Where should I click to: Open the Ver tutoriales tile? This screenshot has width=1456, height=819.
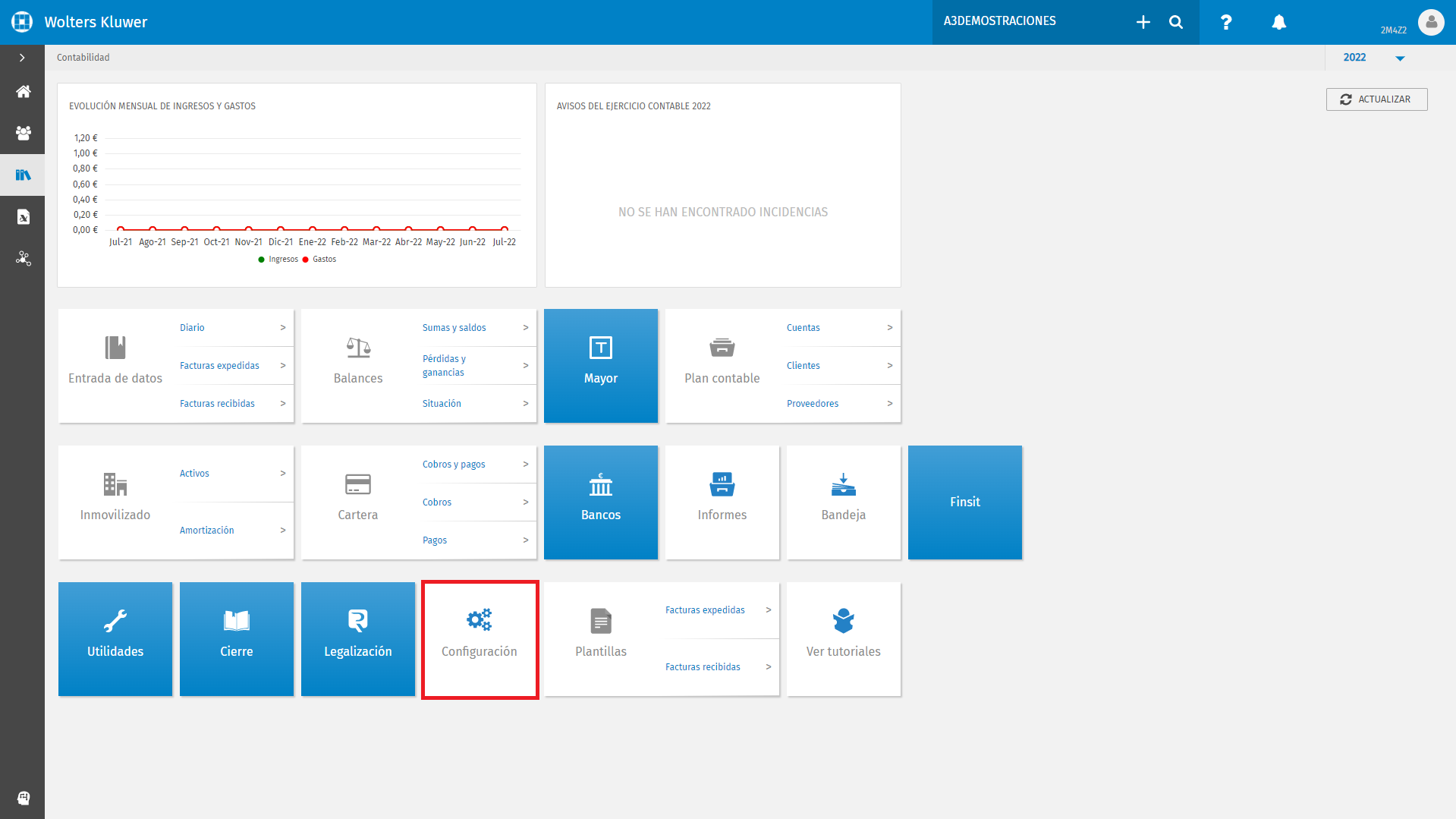coord(844,638)
